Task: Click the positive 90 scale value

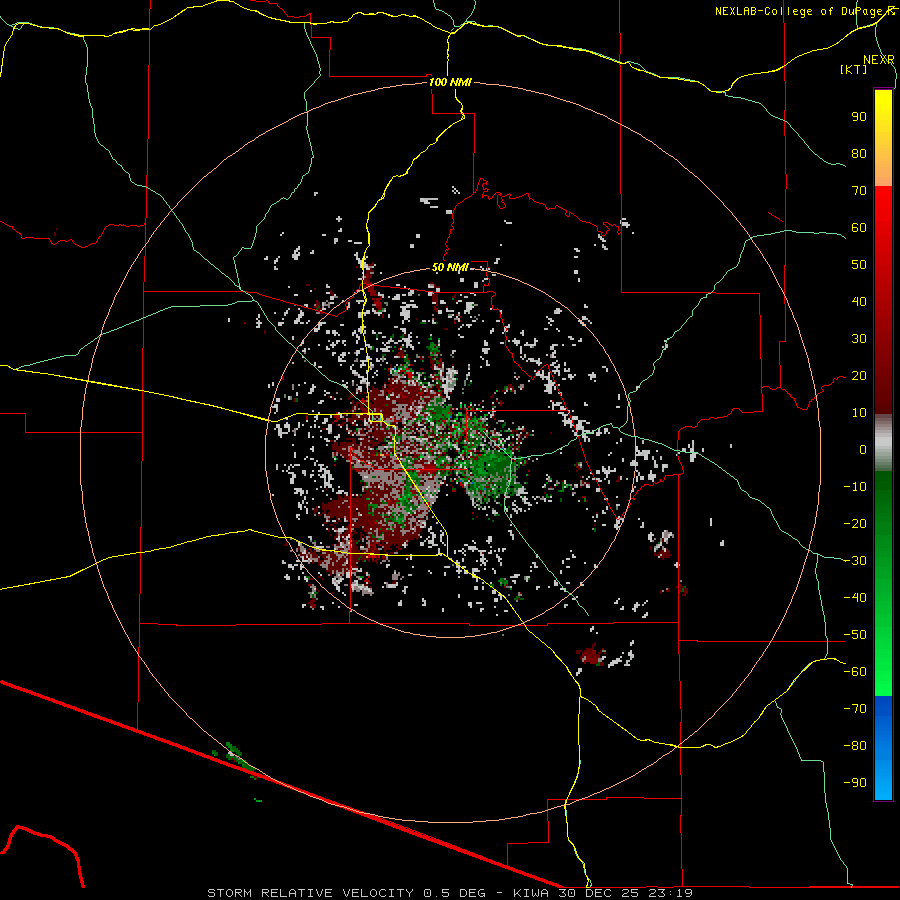Action: [x=859, y=117]
